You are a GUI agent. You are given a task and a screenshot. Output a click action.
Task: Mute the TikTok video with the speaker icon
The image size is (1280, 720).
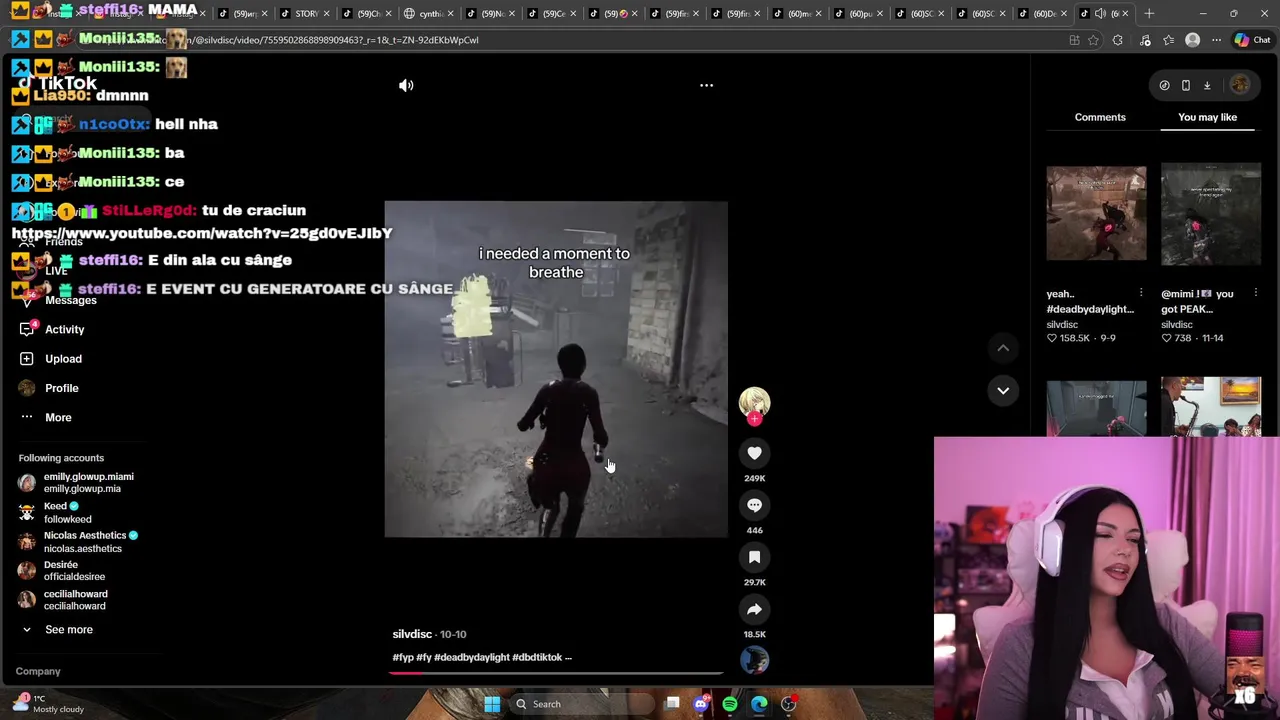(x=406, y=85)
